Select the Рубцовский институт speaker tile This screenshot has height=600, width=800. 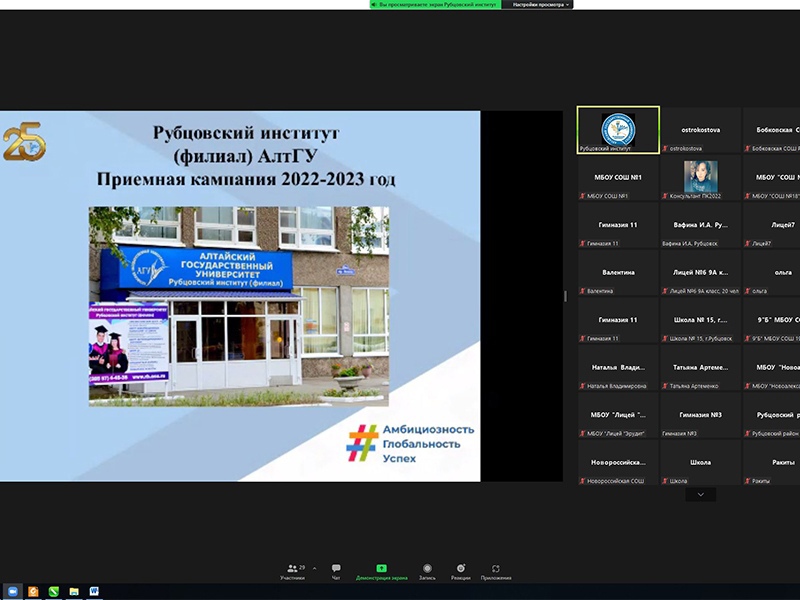coord(618,130)
